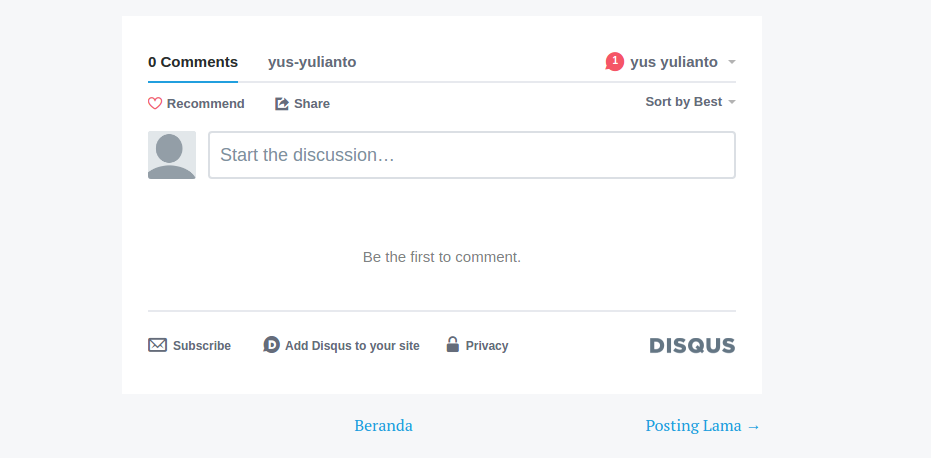Open the yus-yulianto tab
This screenshot has width=931, height=458.
click(312, 62)
